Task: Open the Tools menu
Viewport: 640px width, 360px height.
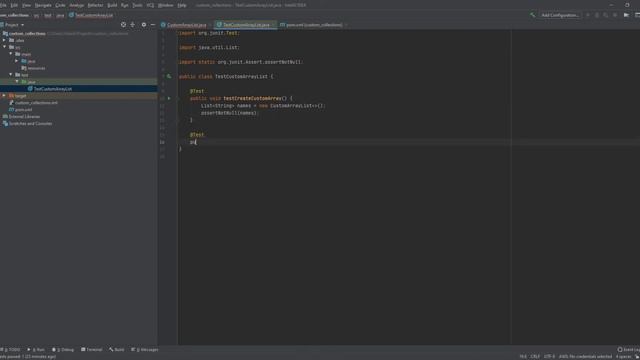Action: pyautogui.click(x=138, y=5)
